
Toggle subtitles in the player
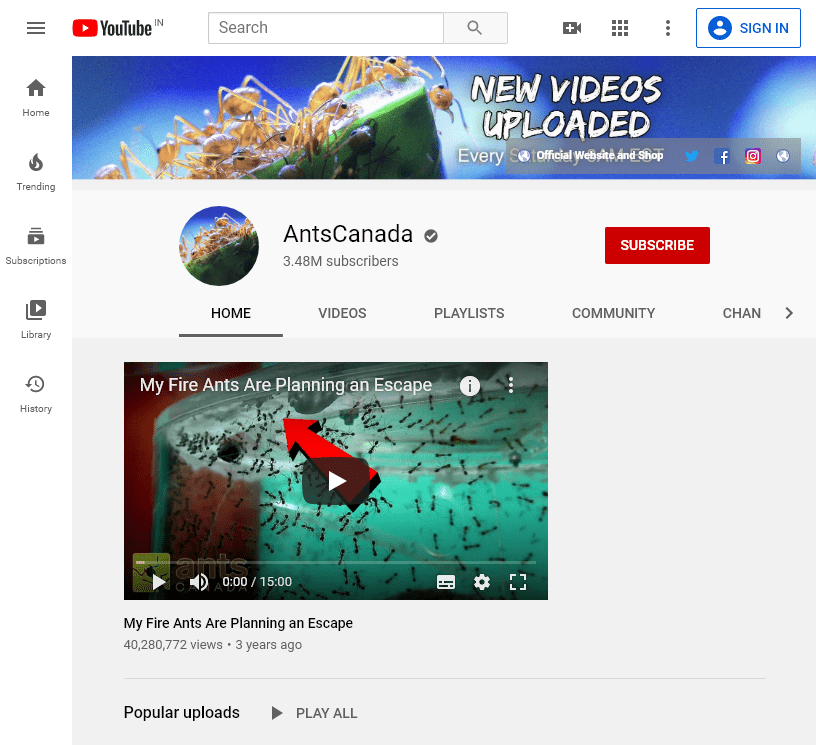(446, 582)
